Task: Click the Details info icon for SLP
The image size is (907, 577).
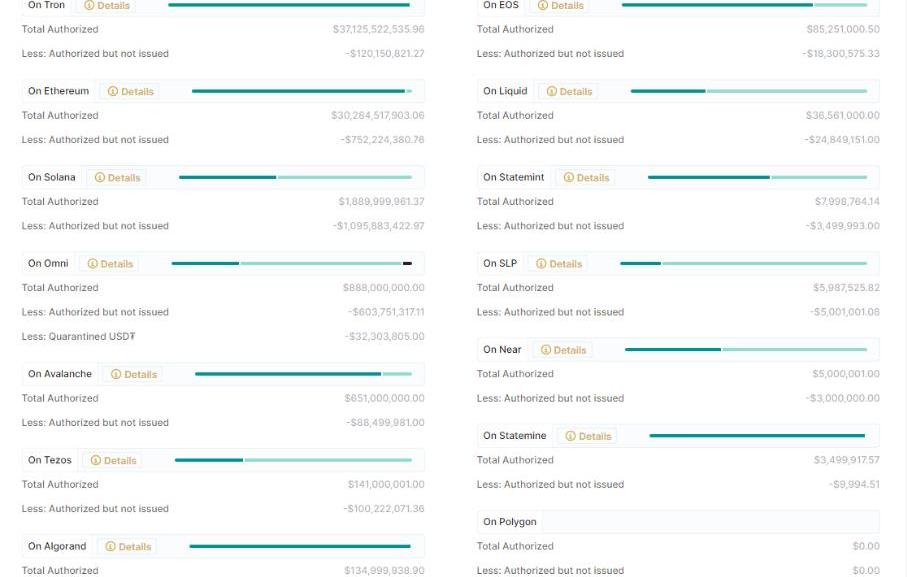Action: [x=541, y=264]
